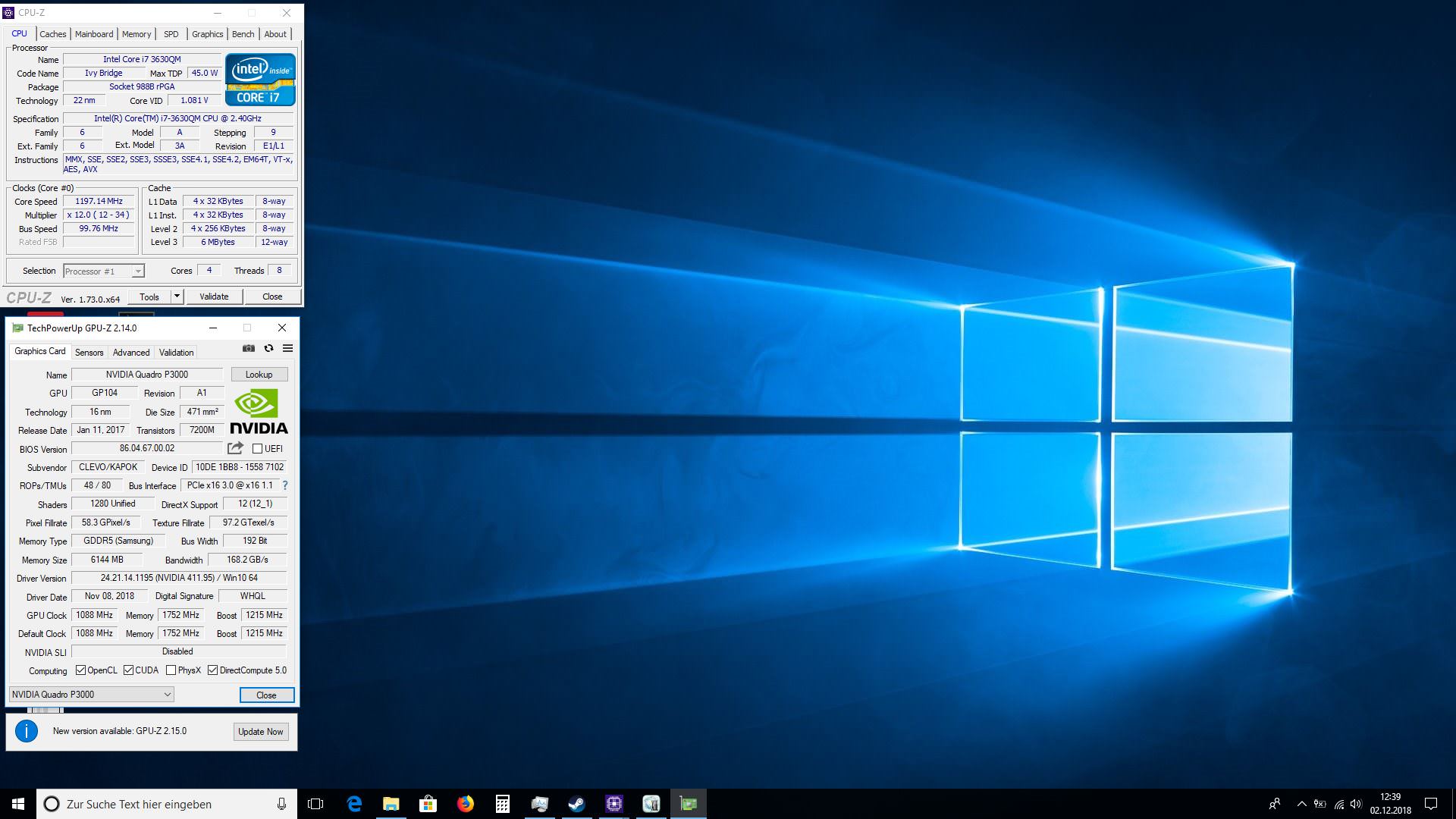Screen dimensions: 1456x819
Task: Click the GPU name field NVIDIA Quadro P3000
Action: 147,375
